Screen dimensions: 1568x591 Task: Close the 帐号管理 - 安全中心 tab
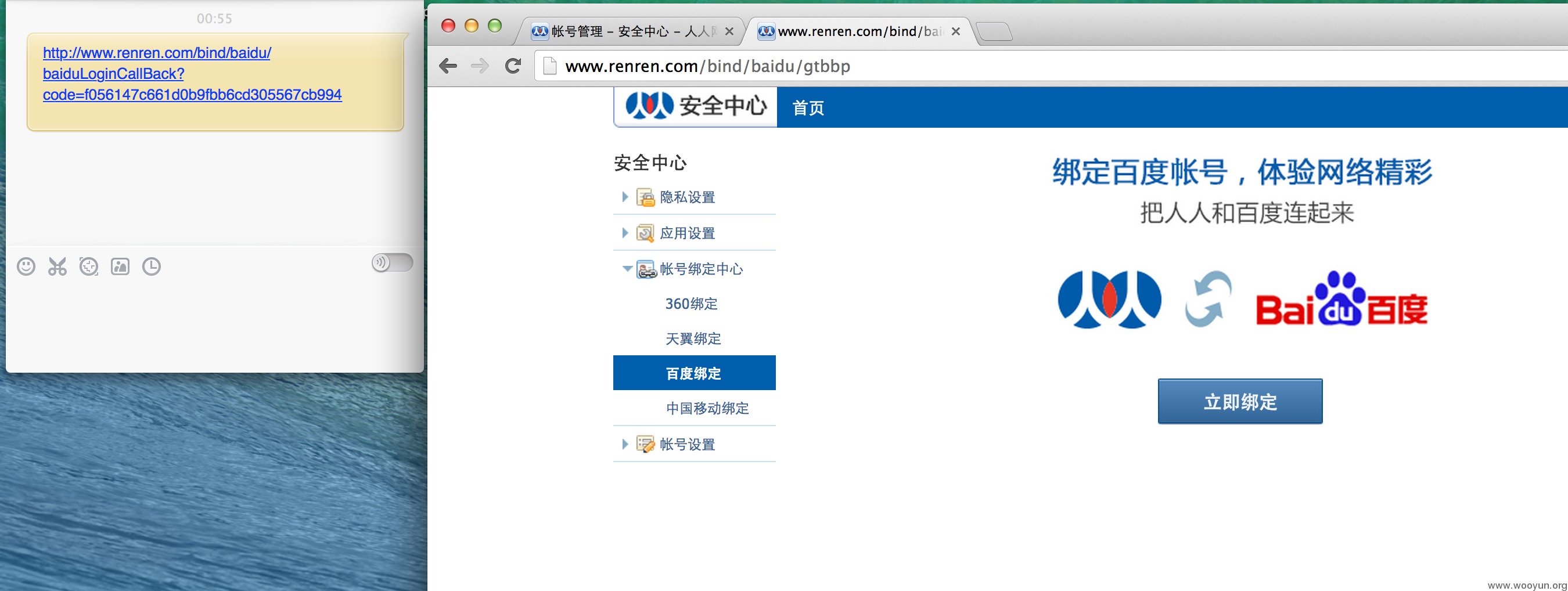pyautogui.click(x=729, y=32)
